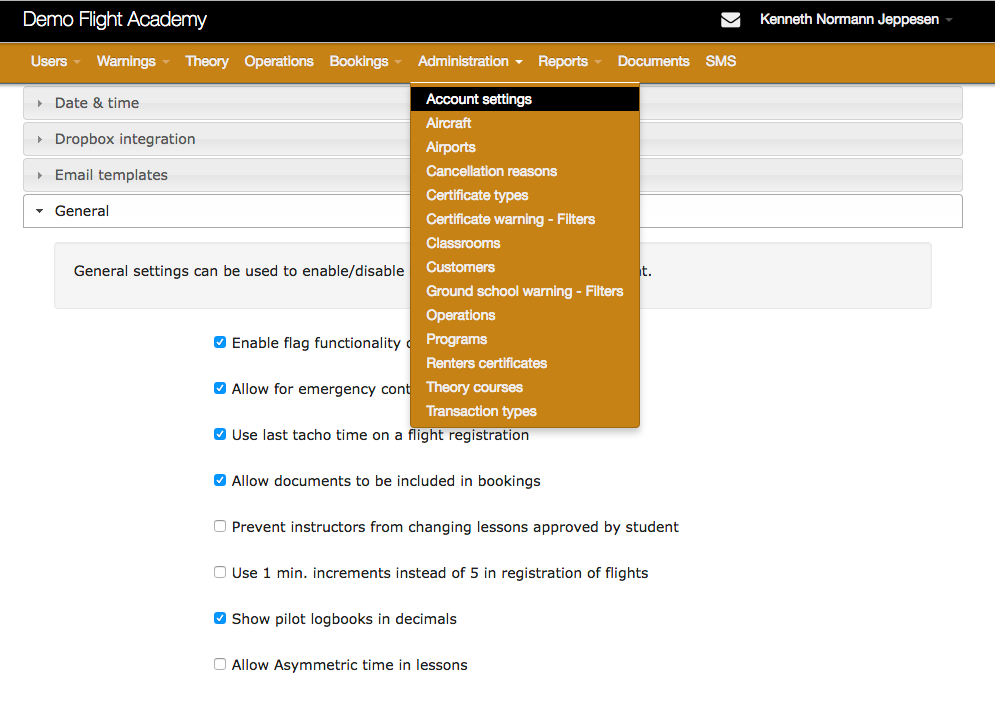Select Operations in the Administration dropdown list
The height and width of the screenshot is (704, 995).
(525, 315)
